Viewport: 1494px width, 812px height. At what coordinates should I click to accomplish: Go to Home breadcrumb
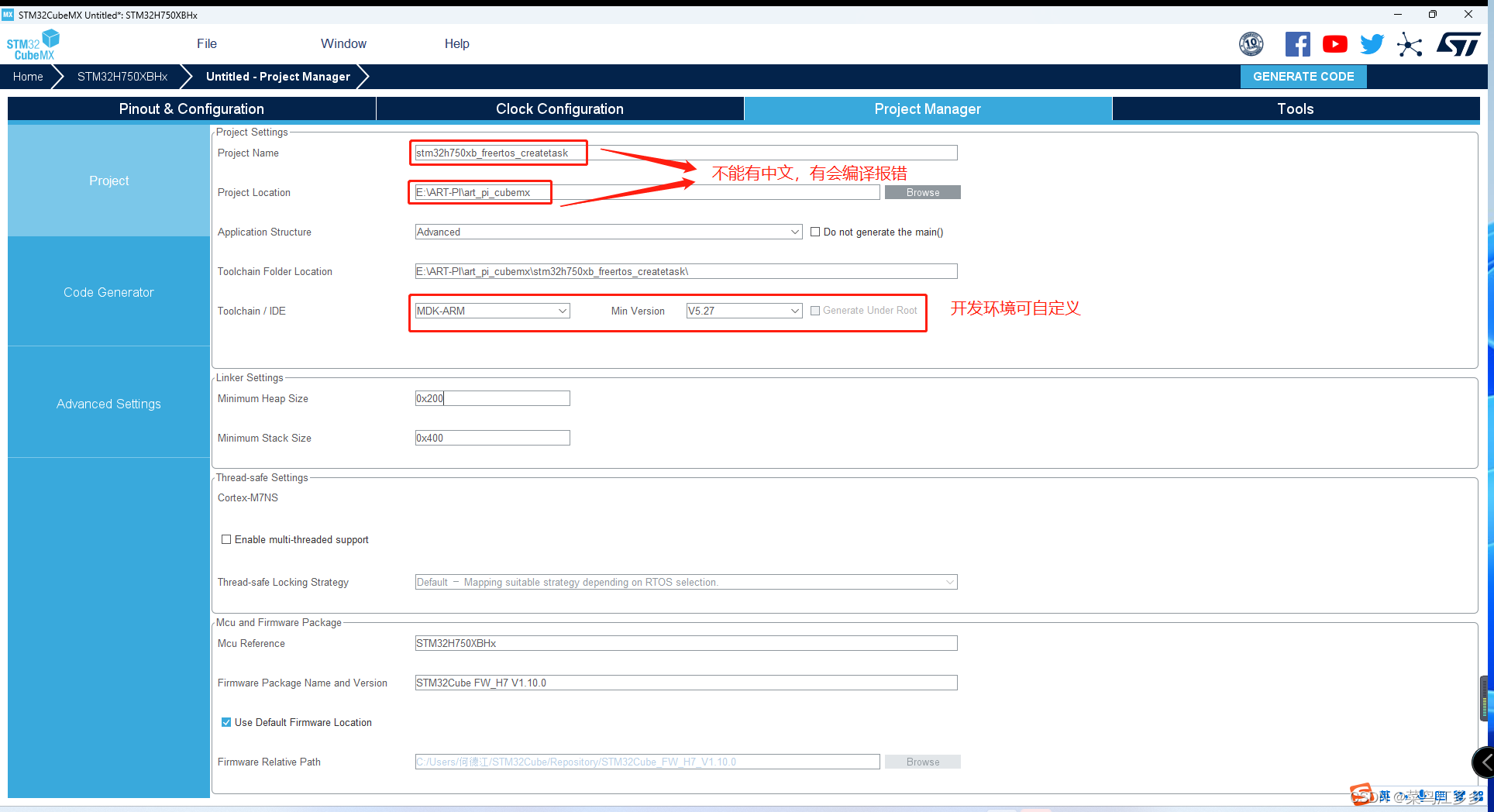(x=28, y=76)
